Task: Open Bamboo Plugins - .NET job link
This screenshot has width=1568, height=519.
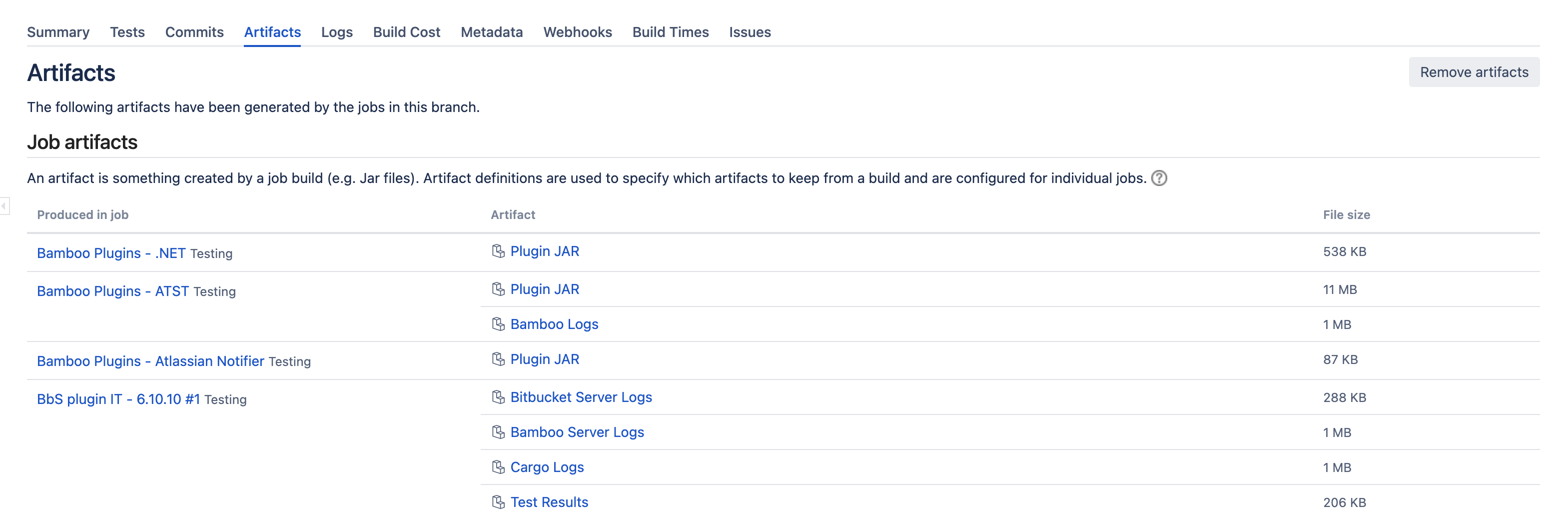Action: [x=111, y=253]
